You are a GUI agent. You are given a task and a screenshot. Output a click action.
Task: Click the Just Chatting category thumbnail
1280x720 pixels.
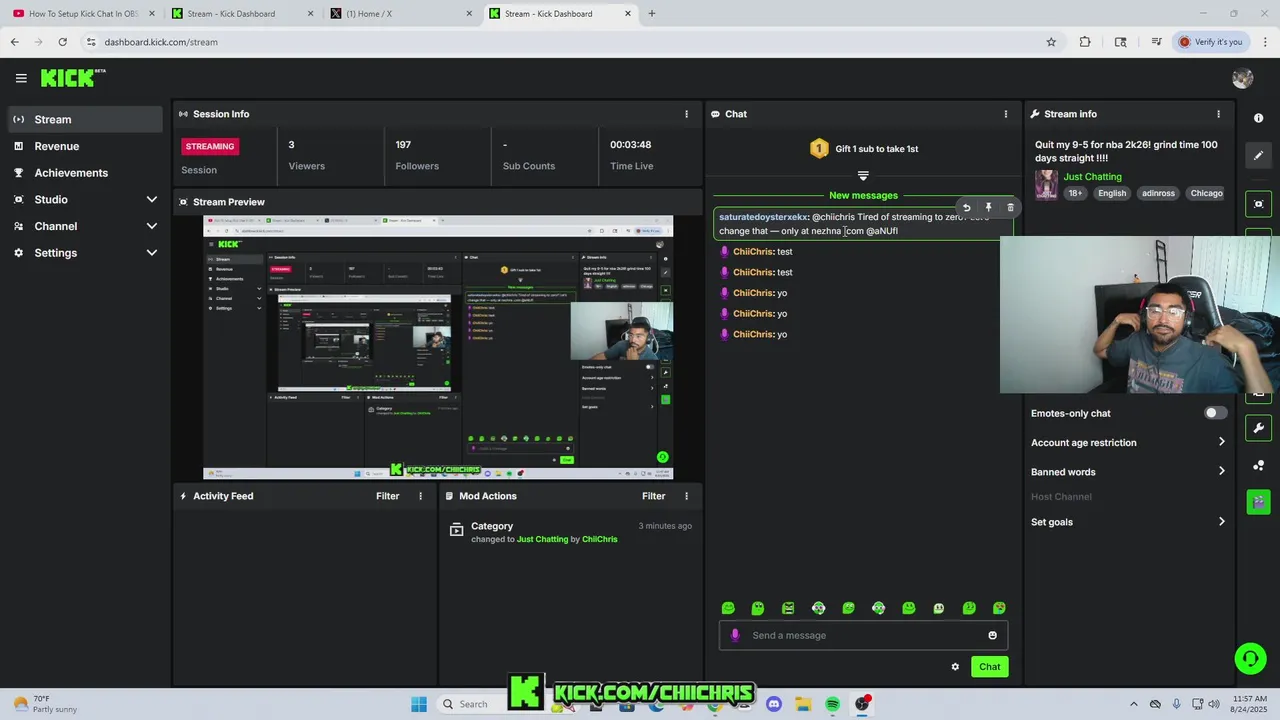click(x=1046, y=184)
